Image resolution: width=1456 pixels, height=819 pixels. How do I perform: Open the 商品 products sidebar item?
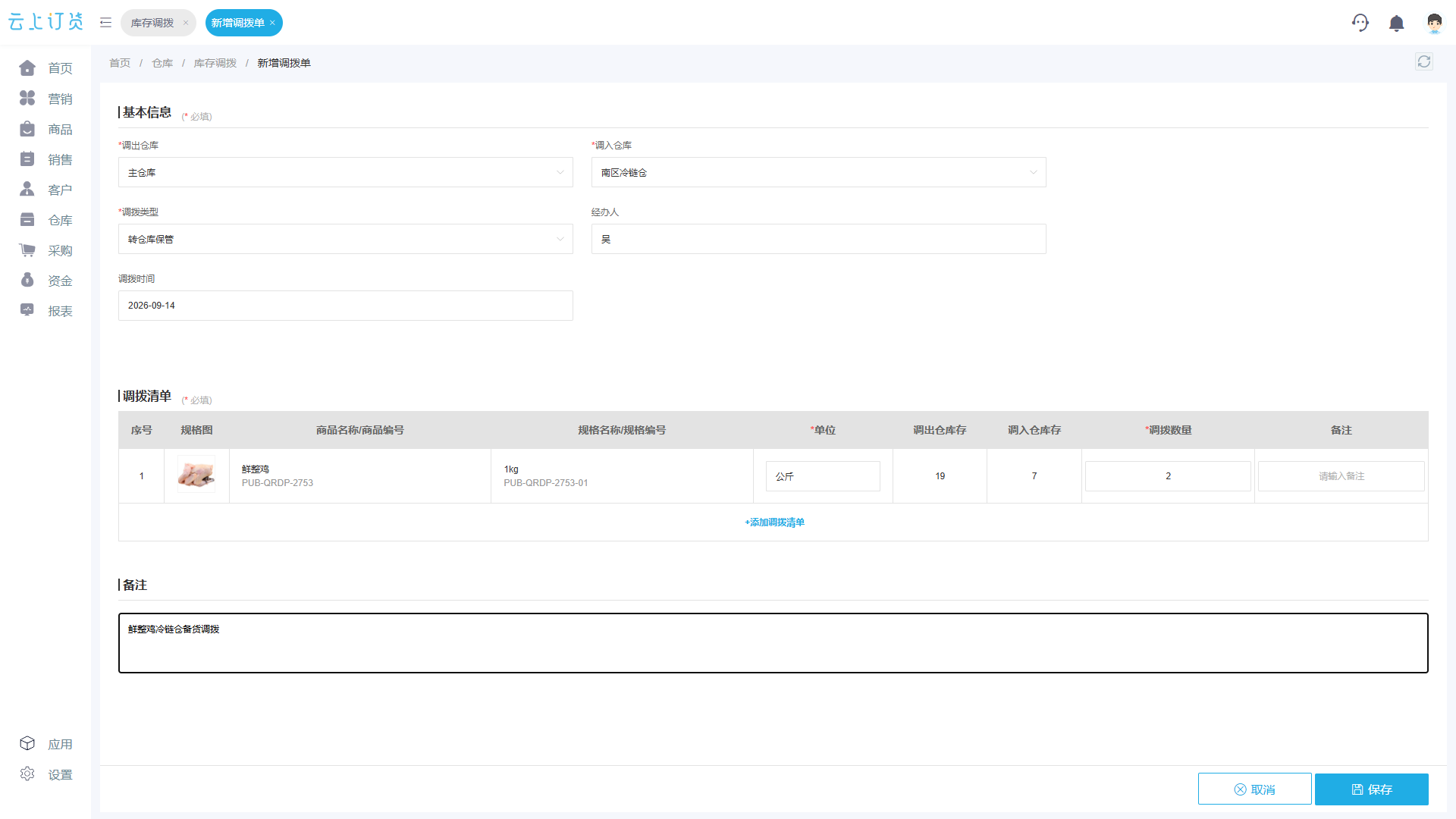click(x=45, y=129)
